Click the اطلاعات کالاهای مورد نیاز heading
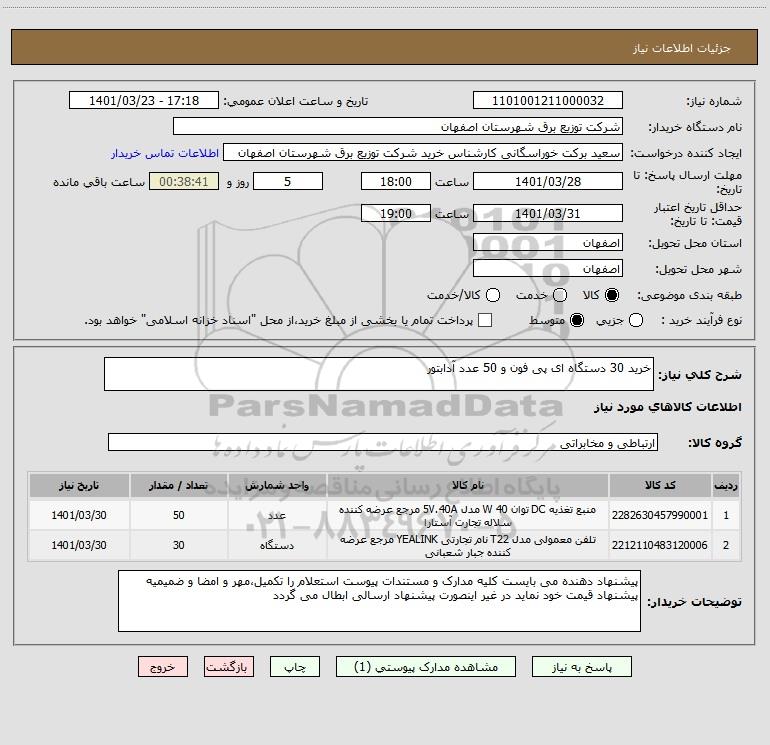 pyautogui.click(x=668, y=407)
